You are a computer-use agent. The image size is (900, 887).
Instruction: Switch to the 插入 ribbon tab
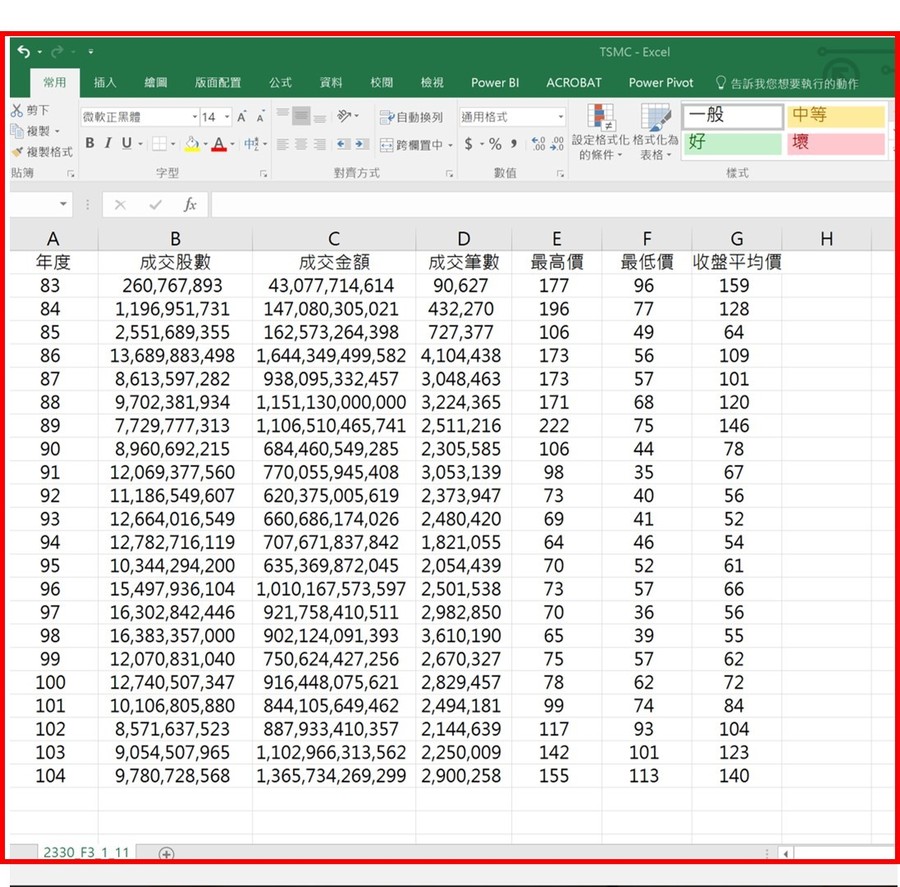[105, 84]
